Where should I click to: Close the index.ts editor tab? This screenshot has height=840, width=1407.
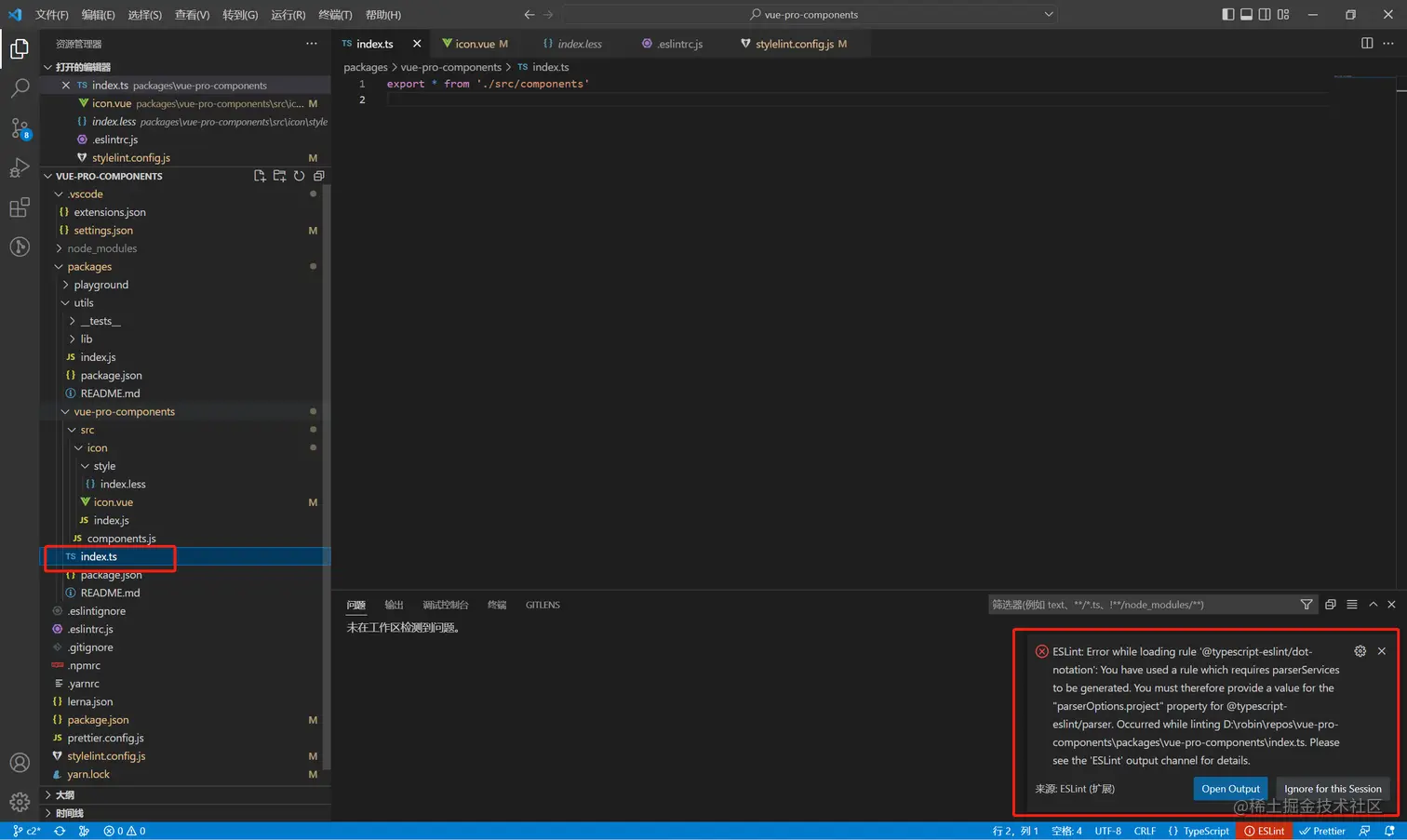coord(417,44)
